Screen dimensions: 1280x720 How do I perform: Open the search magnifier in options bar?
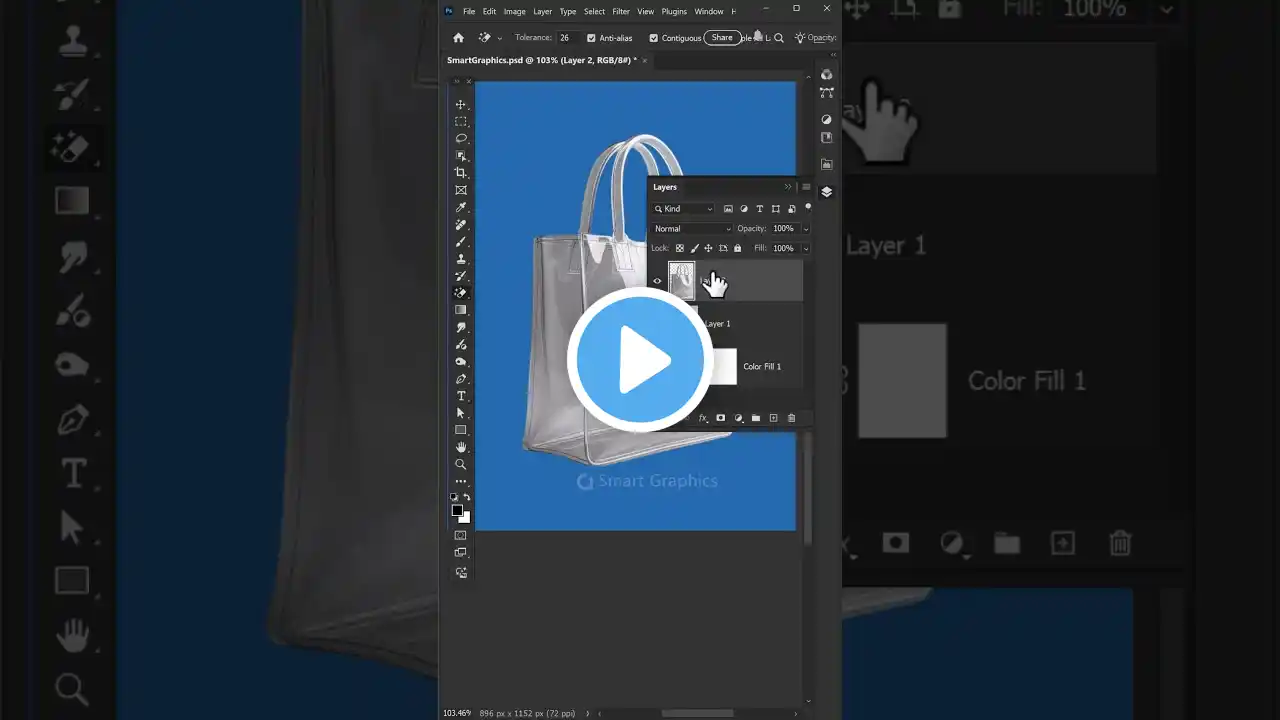pos(779,38)
